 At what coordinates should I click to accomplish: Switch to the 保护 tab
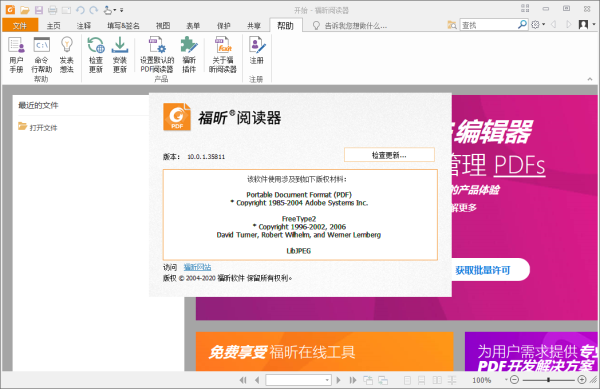point(223,26)
